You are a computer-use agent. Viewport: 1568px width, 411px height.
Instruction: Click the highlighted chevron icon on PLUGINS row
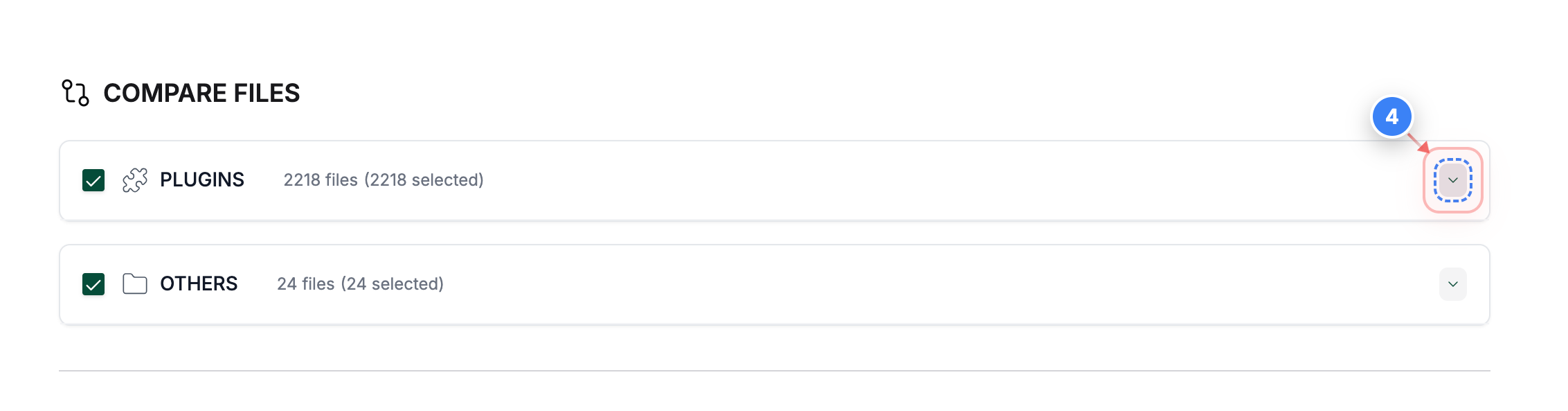tap(1453, 180)
